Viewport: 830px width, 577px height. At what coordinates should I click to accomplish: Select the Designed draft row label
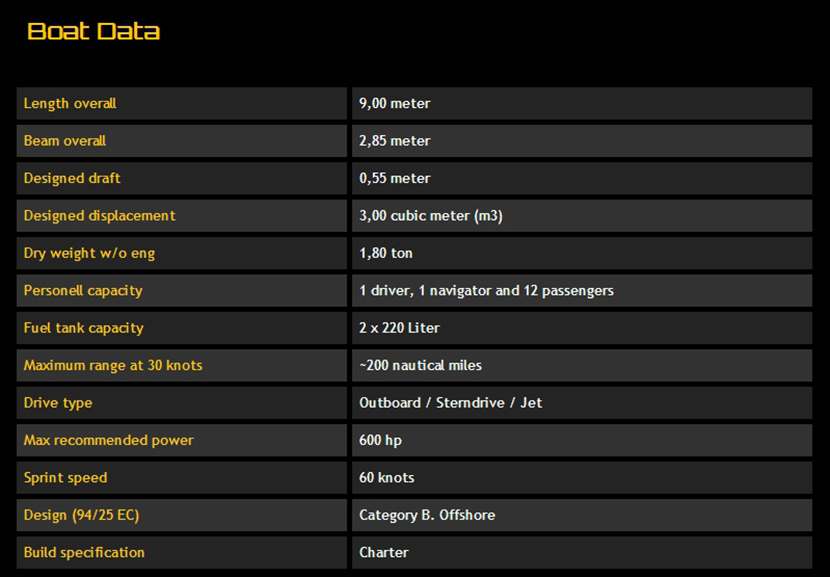(x=72, y=178)
